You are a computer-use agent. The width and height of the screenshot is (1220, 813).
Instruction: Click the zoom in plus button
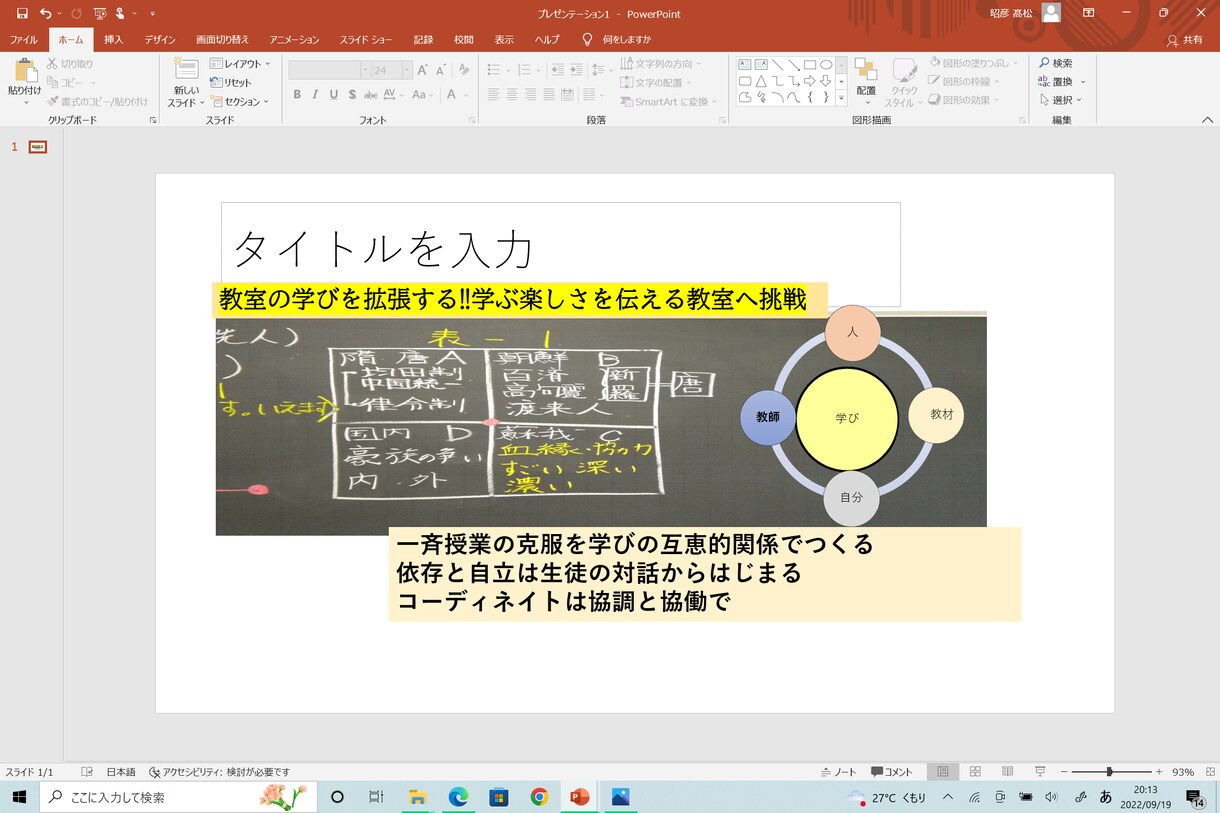coord(1159,772)
